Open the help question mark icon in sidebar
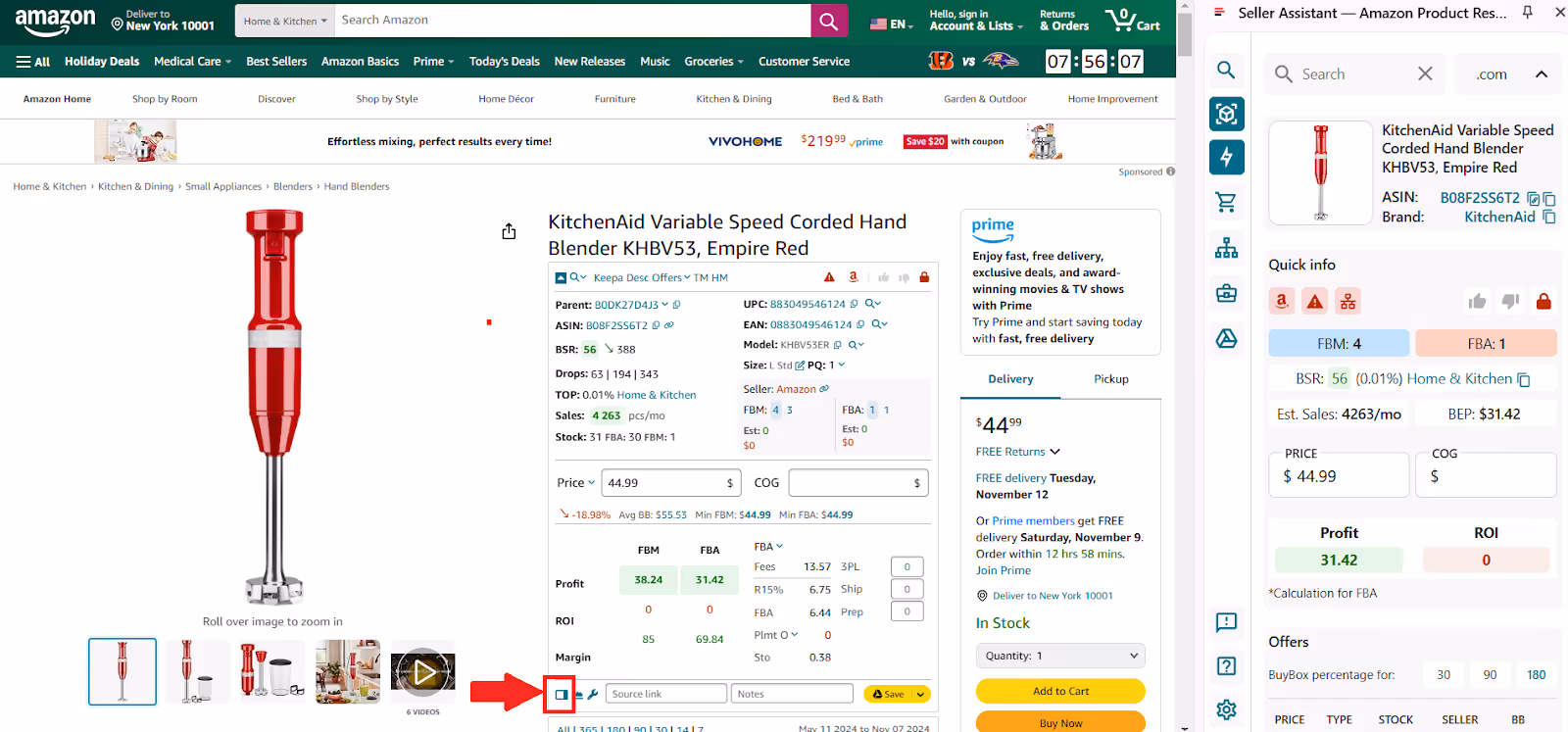 tap(1226, 666)
